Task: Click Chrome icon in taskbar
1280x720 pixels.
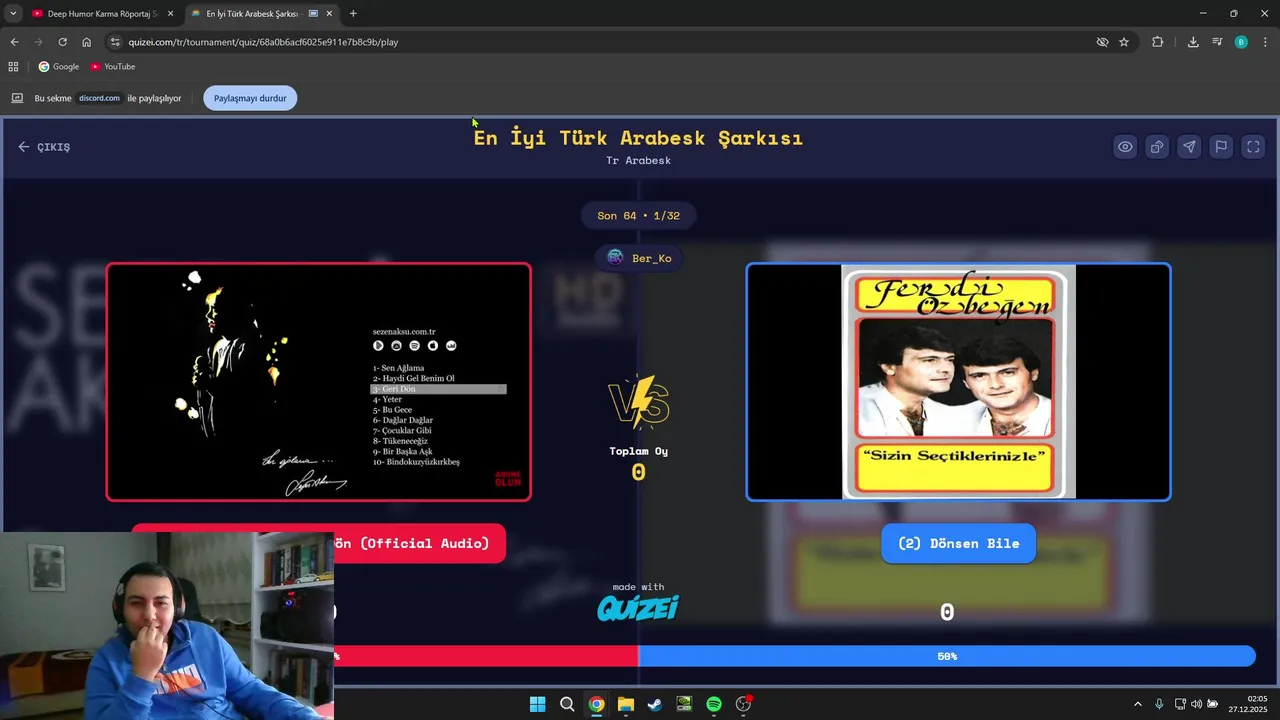Action: click(596, 704)
